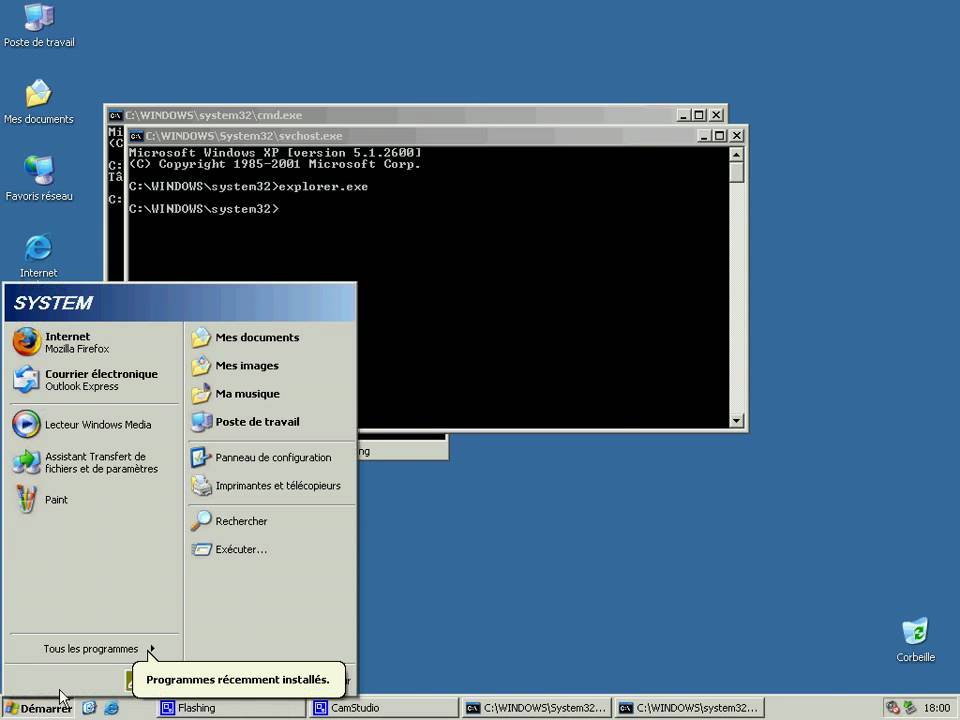Open the cmd.exe window system menu icon
Screen dimensions: 960x720
click(116, 115)
